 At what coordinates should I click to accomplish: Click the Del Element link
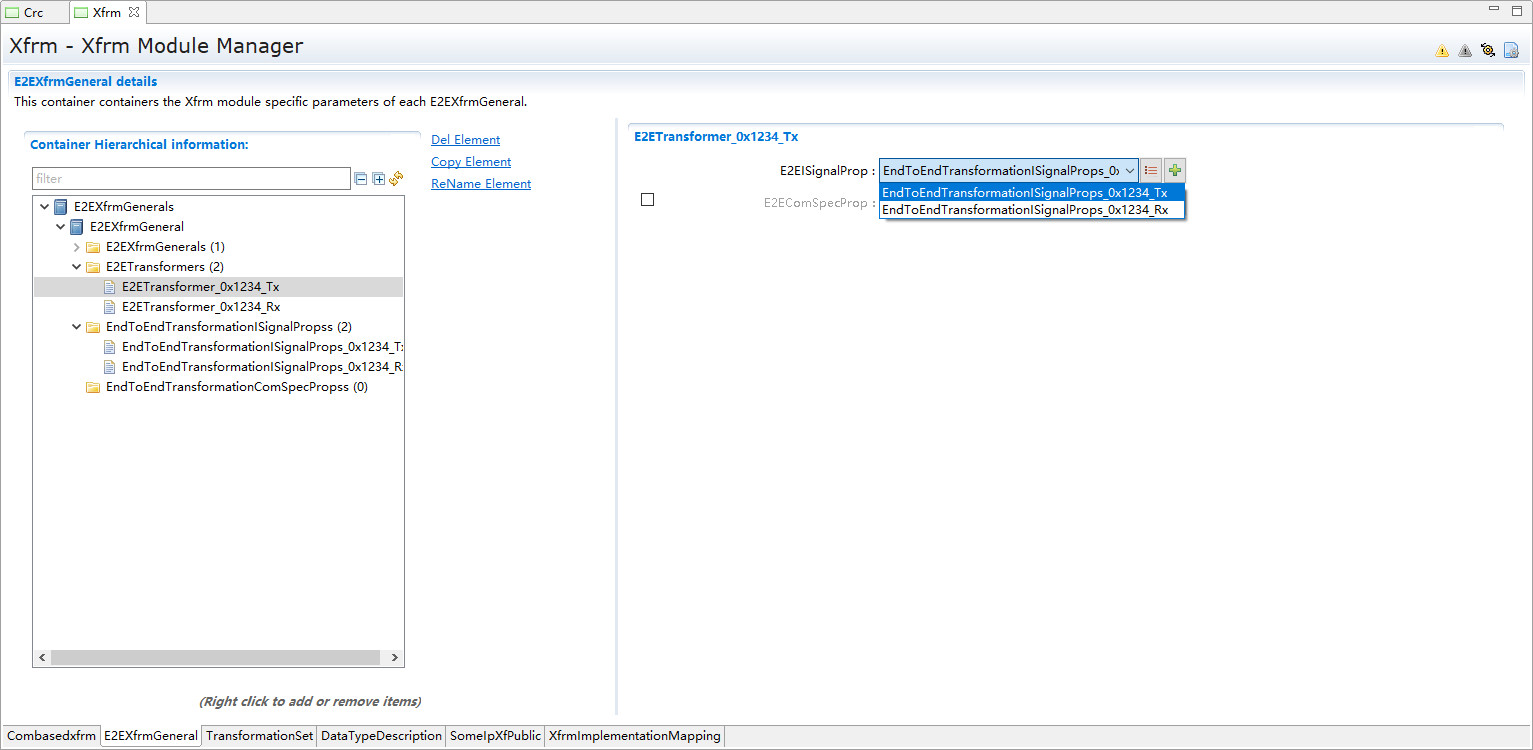point(465,140)
